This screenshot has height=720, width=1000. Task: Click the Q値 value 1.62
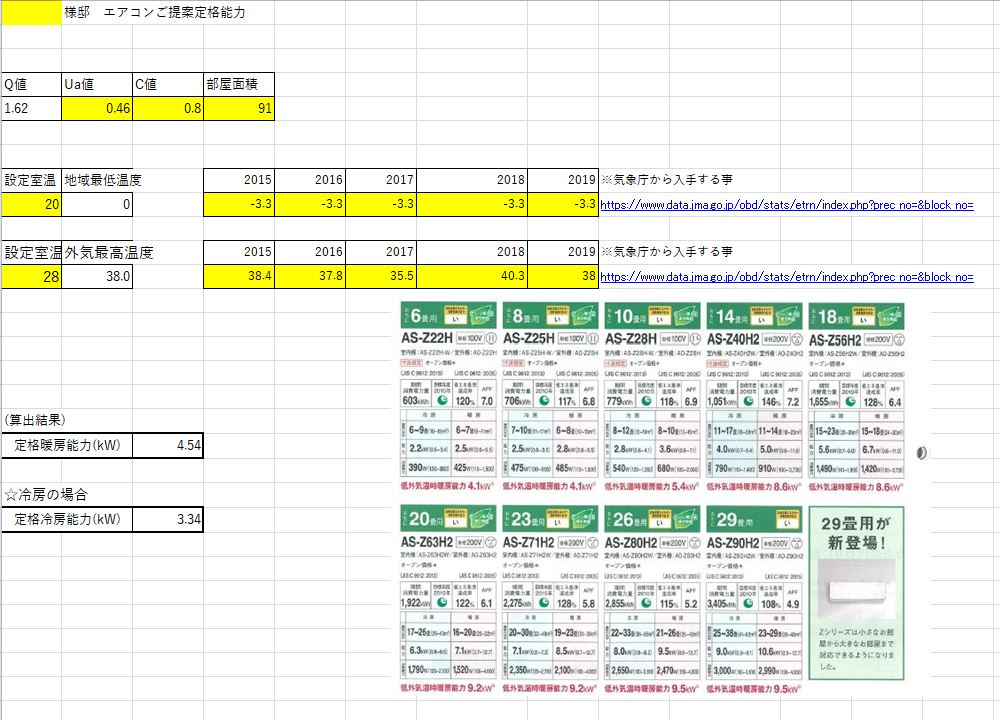click(x=31, y=108)
